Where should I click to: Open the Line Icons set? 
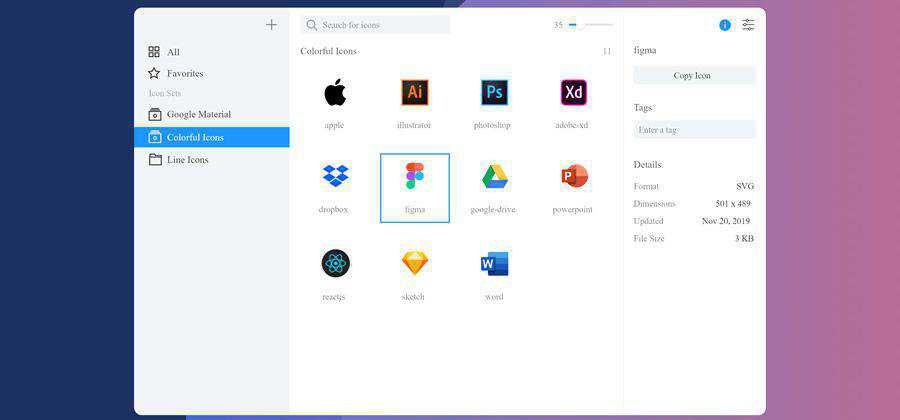pyautogui.click(x=187, y=160)
